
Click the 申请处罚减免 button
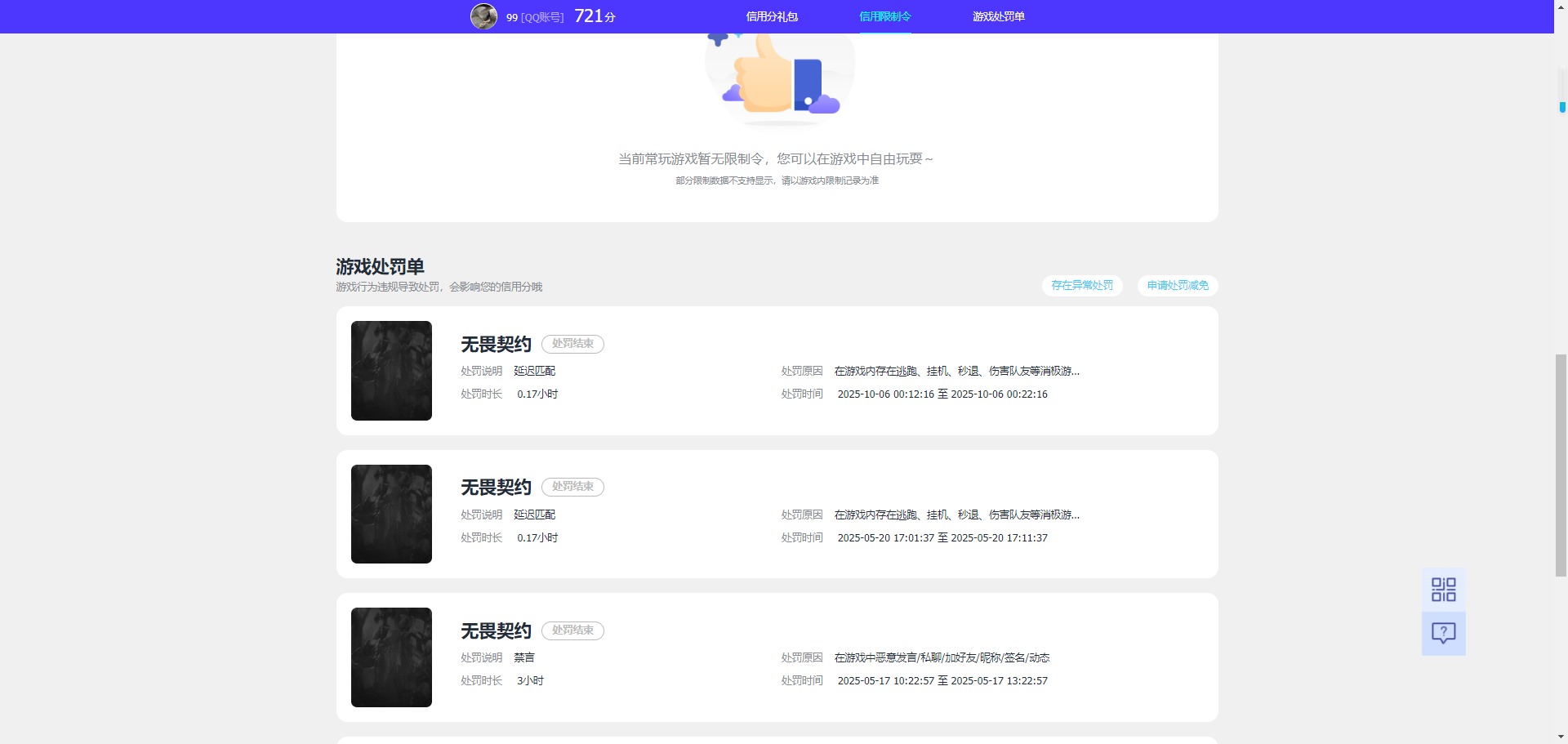1176,286
